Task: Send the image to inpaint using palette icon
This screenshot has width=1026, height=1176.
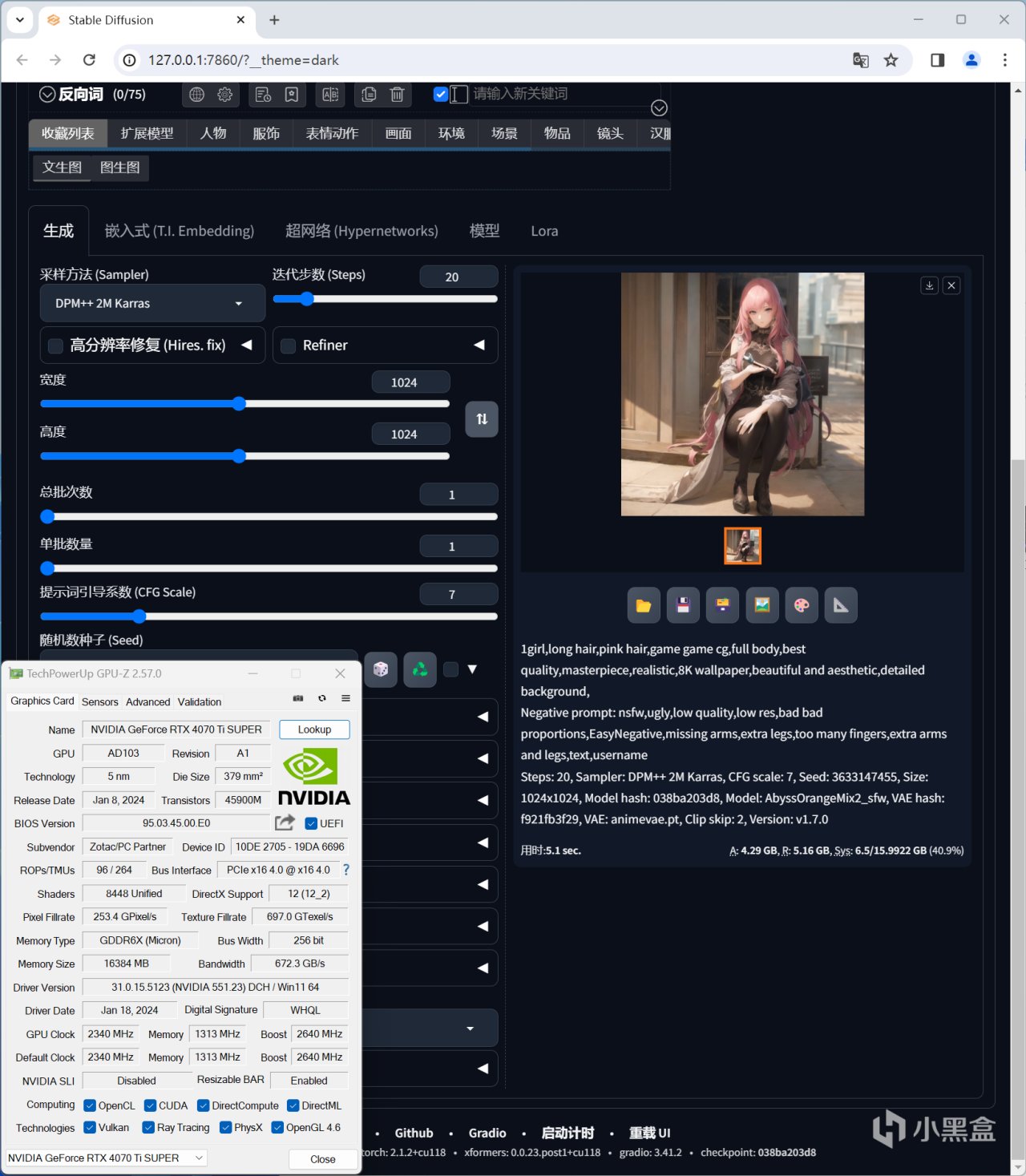Action: pos(802,605)
